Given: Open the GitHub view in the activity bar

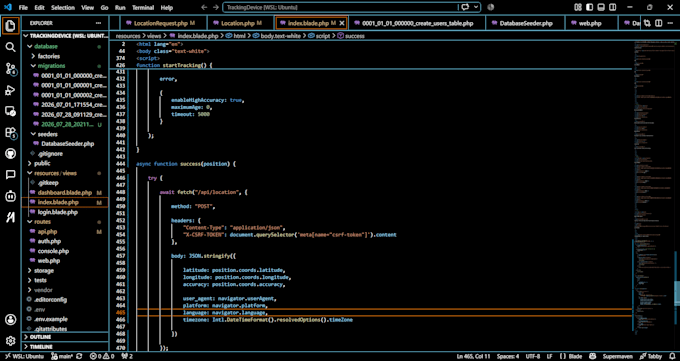Looking at the screenshot, I should [x=10, y=154].
